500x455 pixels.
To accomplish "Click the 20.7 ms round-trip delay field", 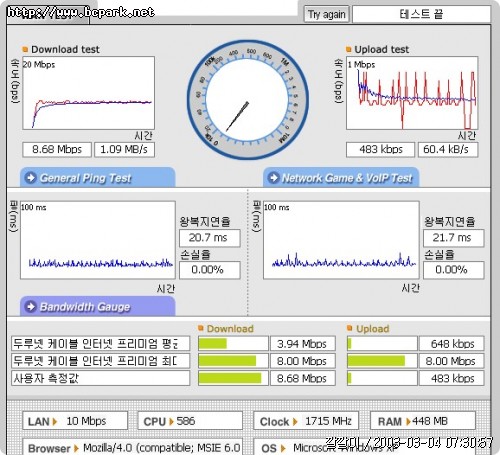I will [210, 238].
